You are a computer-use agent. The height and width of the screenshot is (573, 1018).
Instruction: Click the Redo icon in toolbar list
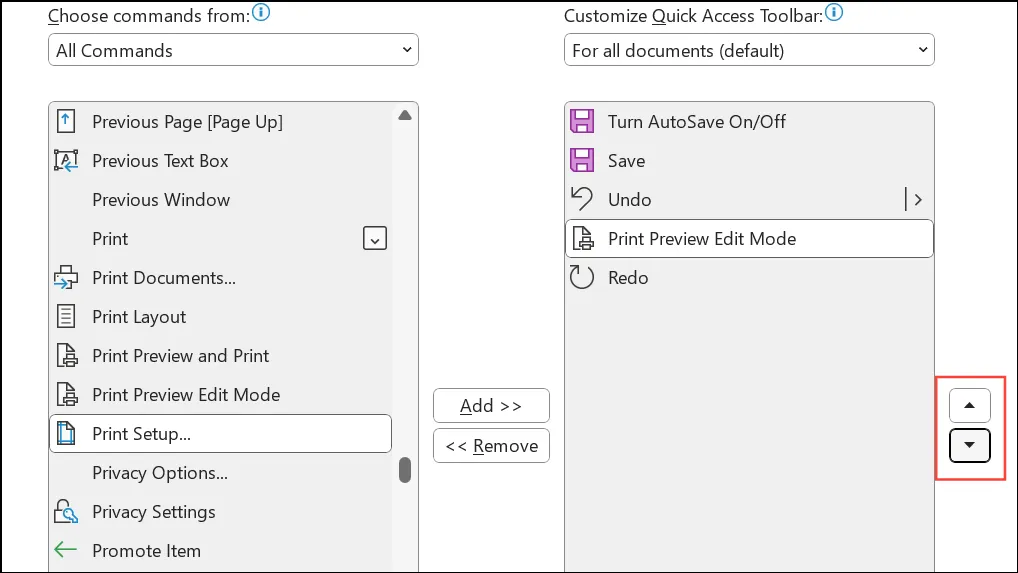[582, 277]
